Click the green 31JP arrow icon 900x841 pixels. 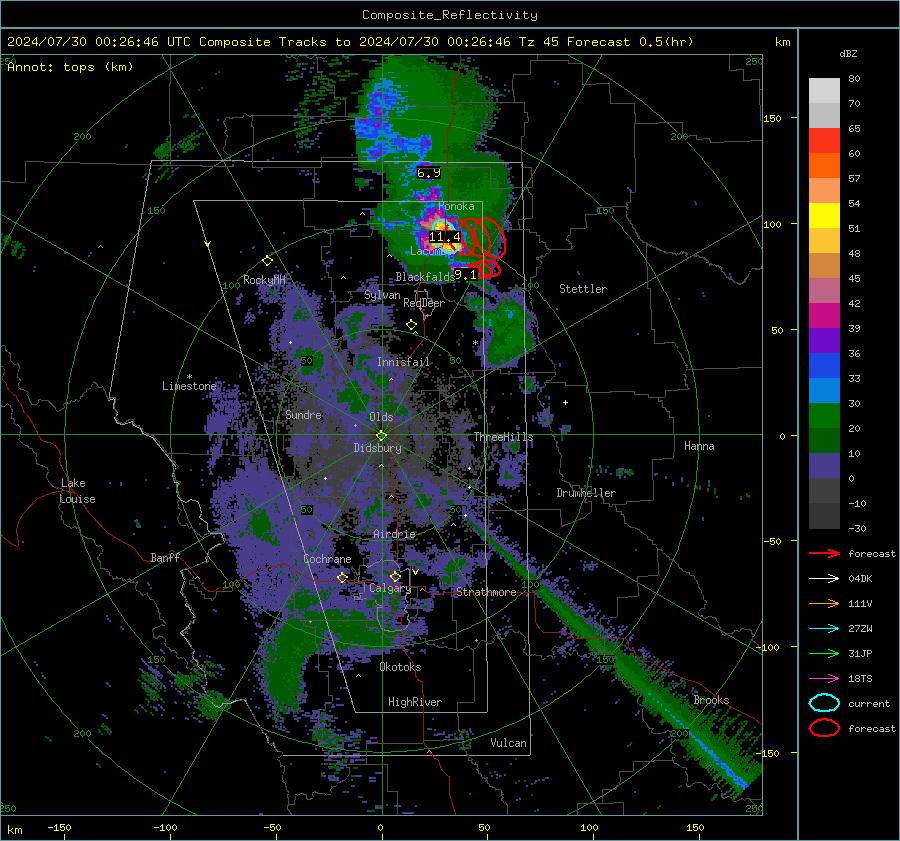tap(824, 653)
